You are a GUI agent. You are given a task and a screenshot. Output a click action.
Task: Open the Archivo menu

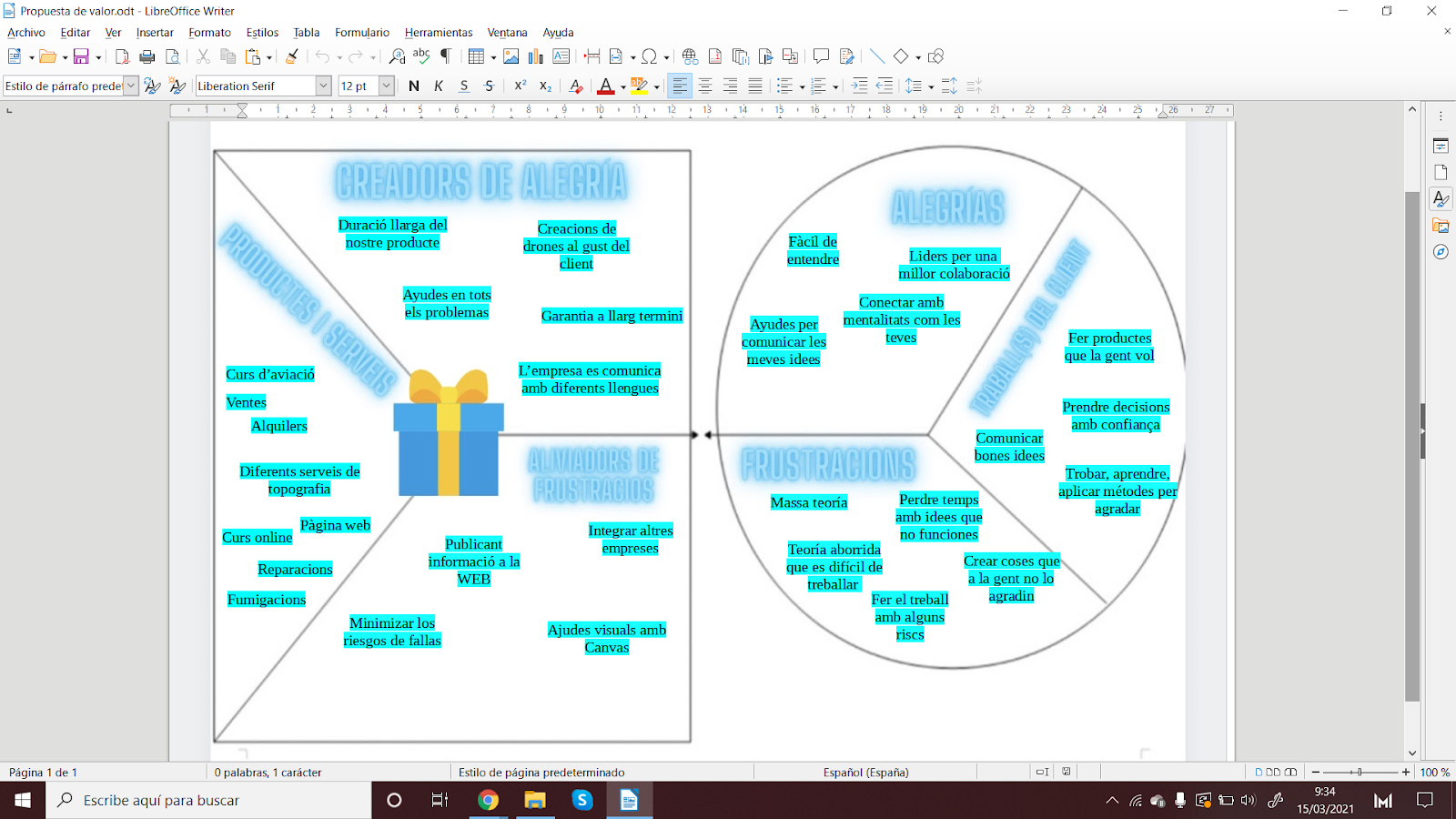[26, 32]
